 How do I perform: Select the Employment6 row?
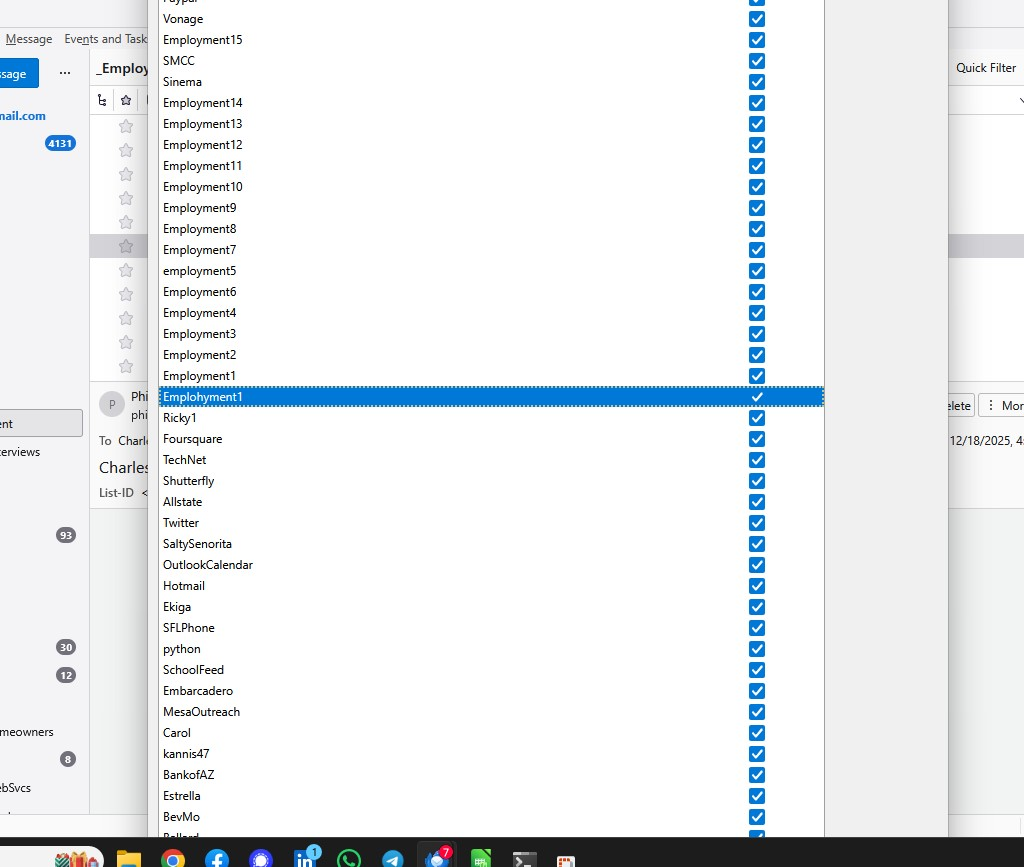(491, 292)
